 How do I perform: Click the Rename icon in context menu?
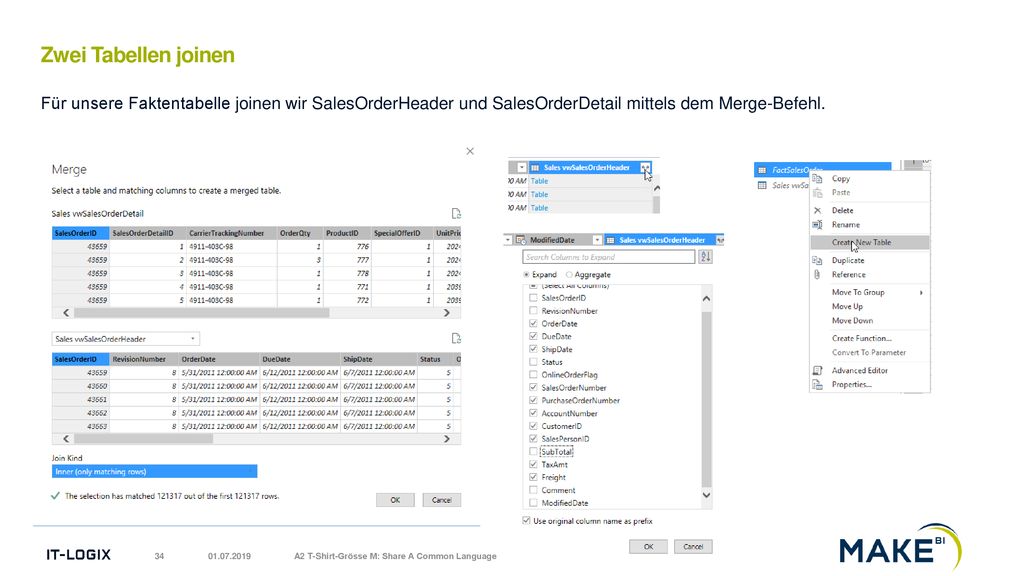(x=817, y=225)
